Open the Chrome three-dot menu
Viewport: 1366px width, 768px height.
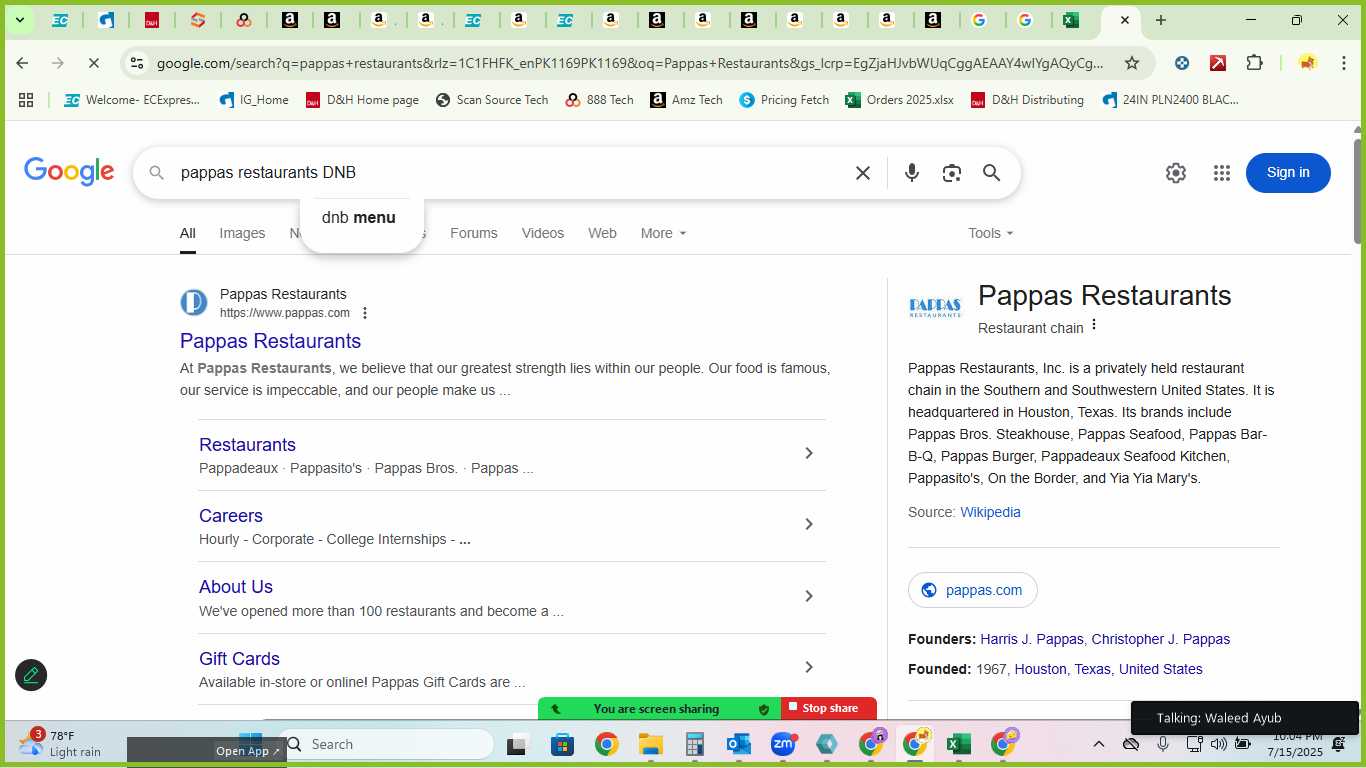pyautogui.click(x=1343, y=63)
